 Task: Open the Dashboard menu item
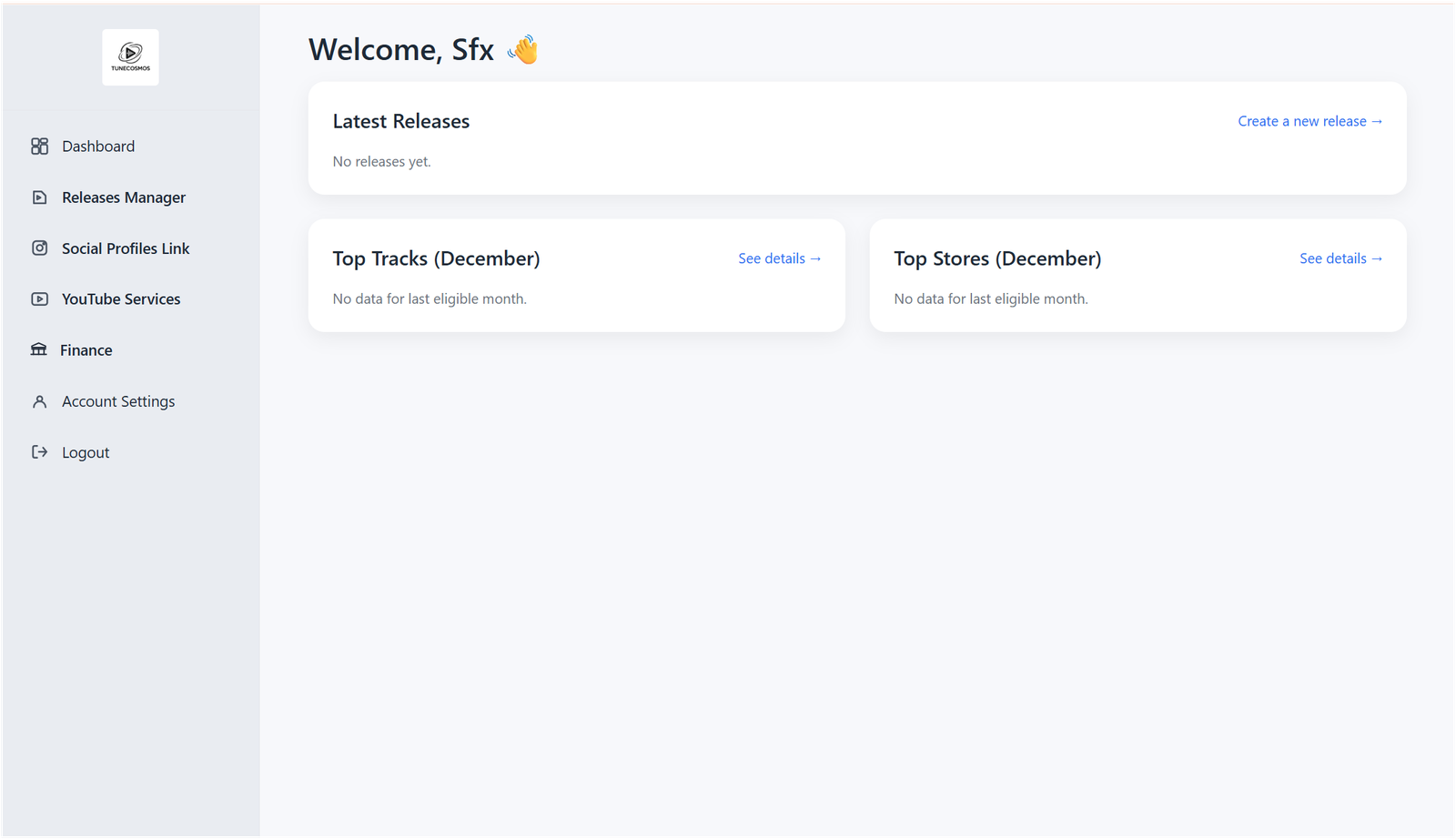tap(98, 147)
